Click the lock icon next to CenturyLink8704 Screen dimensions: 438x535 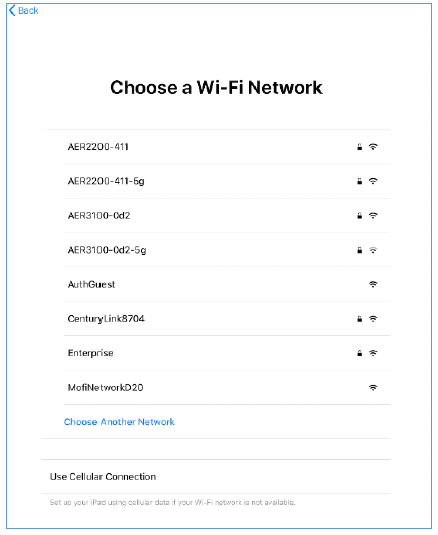click(359, 319)
